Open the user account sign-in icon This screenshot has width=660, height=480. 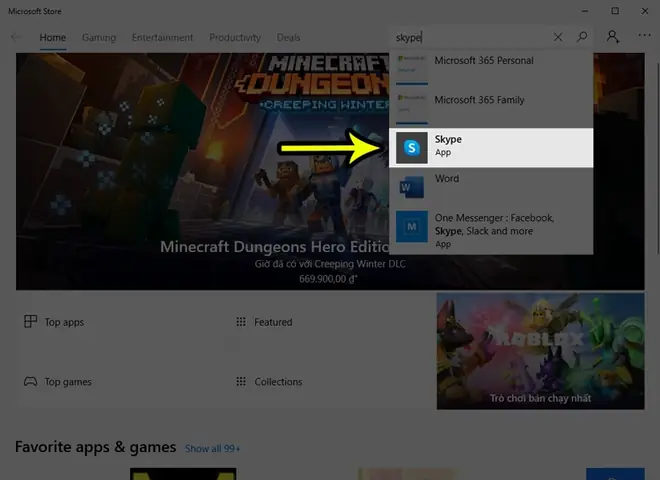pos(613,37)
